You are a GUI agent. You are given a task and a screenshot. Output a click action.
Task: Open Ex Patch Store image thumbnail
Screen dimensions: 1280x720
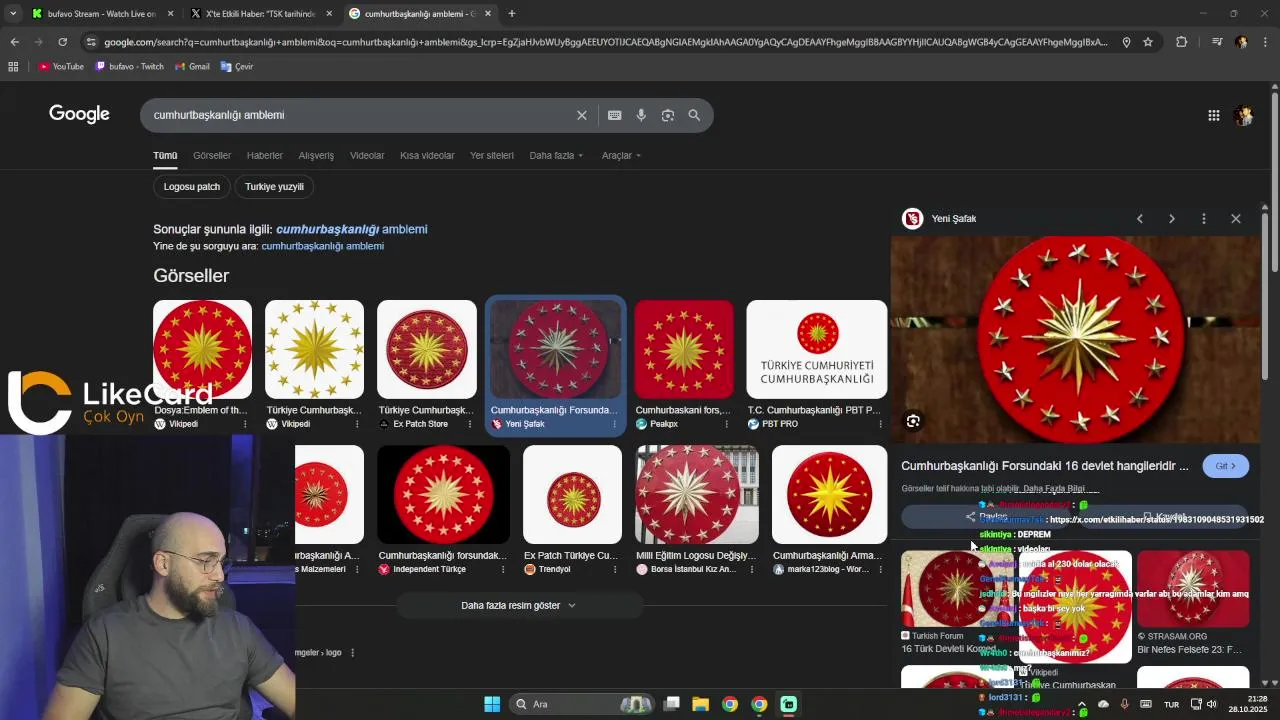426,349
